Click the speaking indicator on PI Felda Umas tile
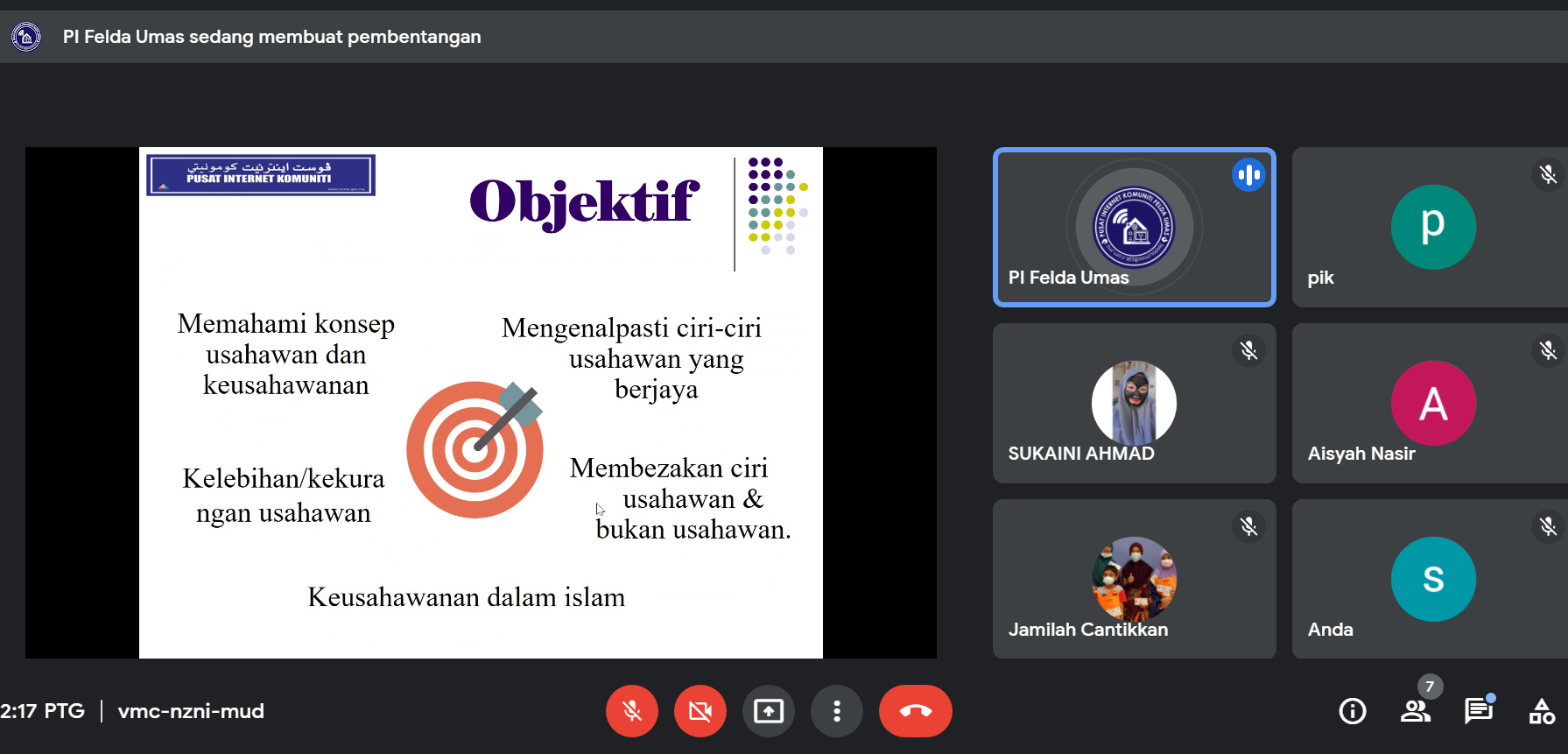This screenshot has width=1568, height=754. pyautogui.click(x=1248, y=175)
